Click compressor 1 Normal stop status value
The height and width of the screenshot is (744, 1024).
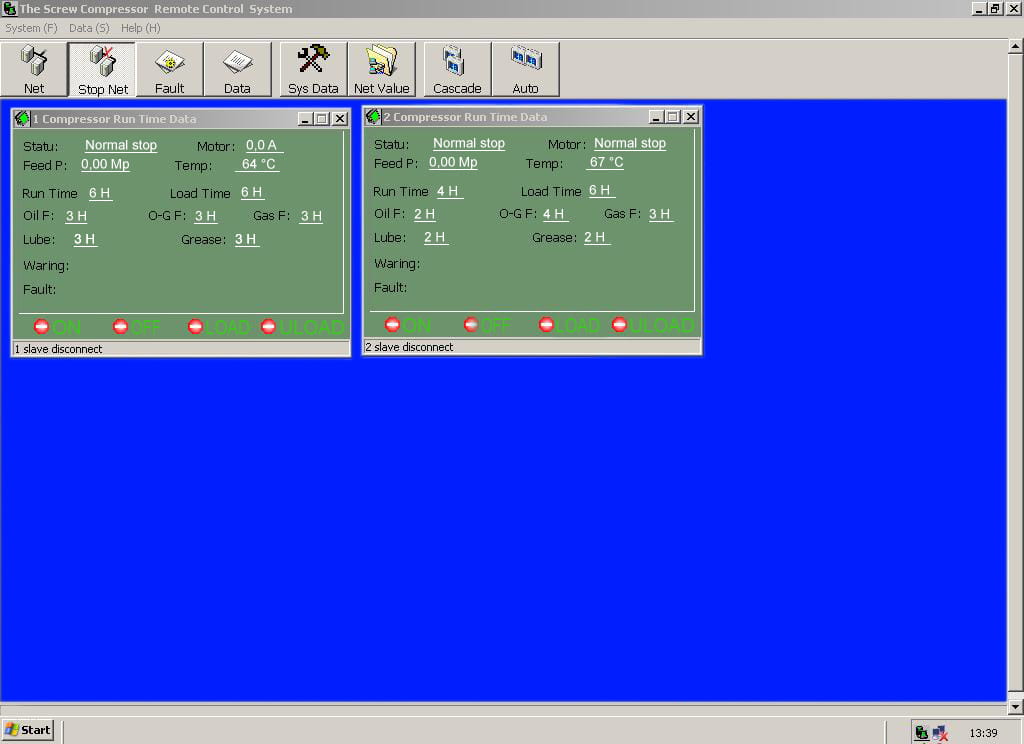coord(121,145)
